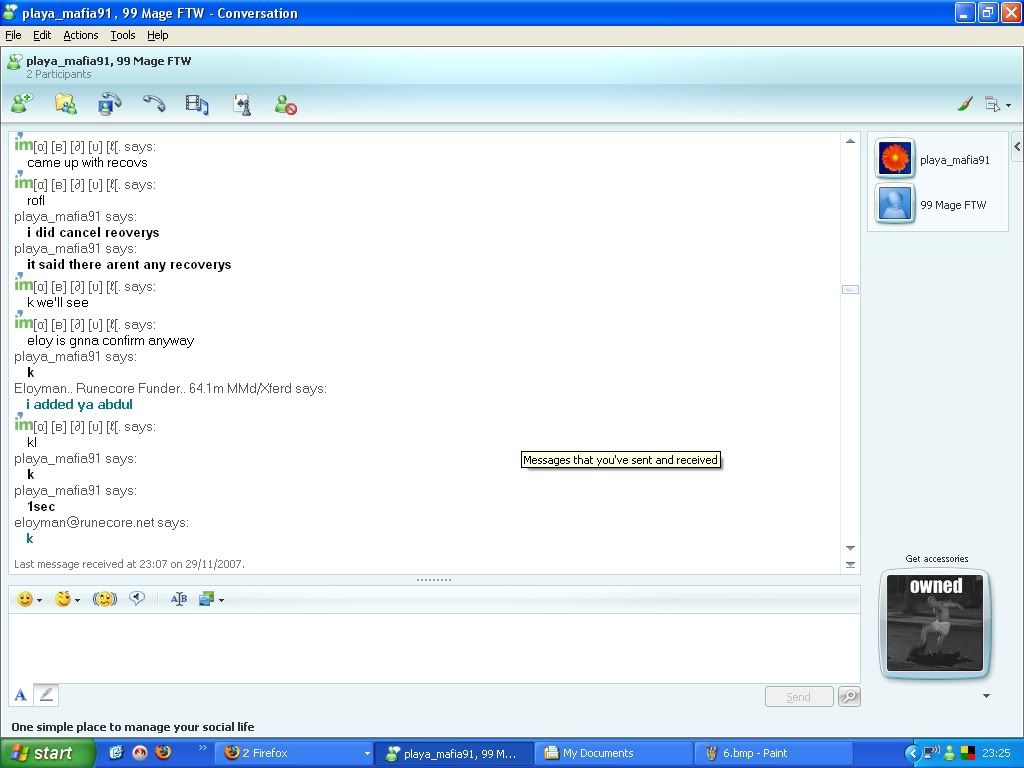1024x768 pixels.
Task: Open the Actions menu
Action: point(81,35)
